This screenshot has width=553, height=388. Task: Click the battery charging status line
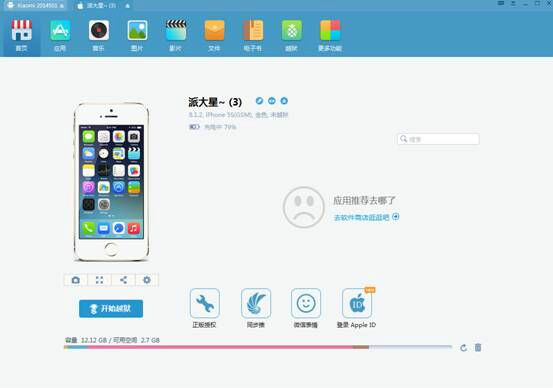213,127
